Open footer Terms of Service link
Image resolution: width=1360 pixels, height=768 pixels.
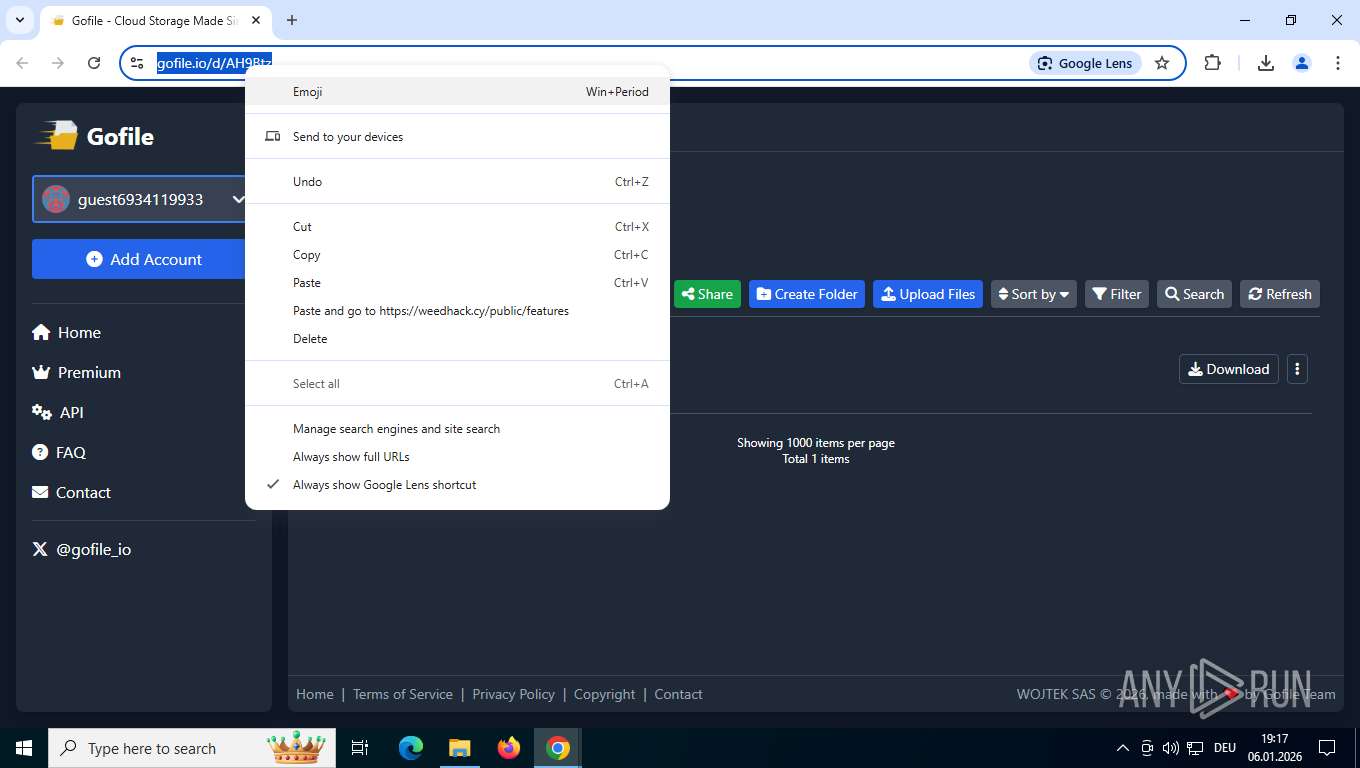click(403, 694)
